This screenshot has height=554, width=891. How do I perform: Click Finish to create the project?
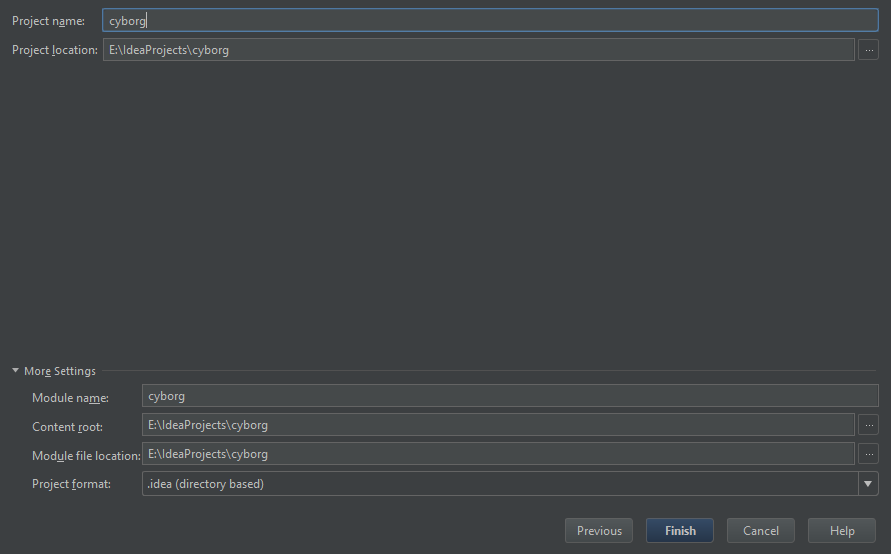click(x=680, y=531)
